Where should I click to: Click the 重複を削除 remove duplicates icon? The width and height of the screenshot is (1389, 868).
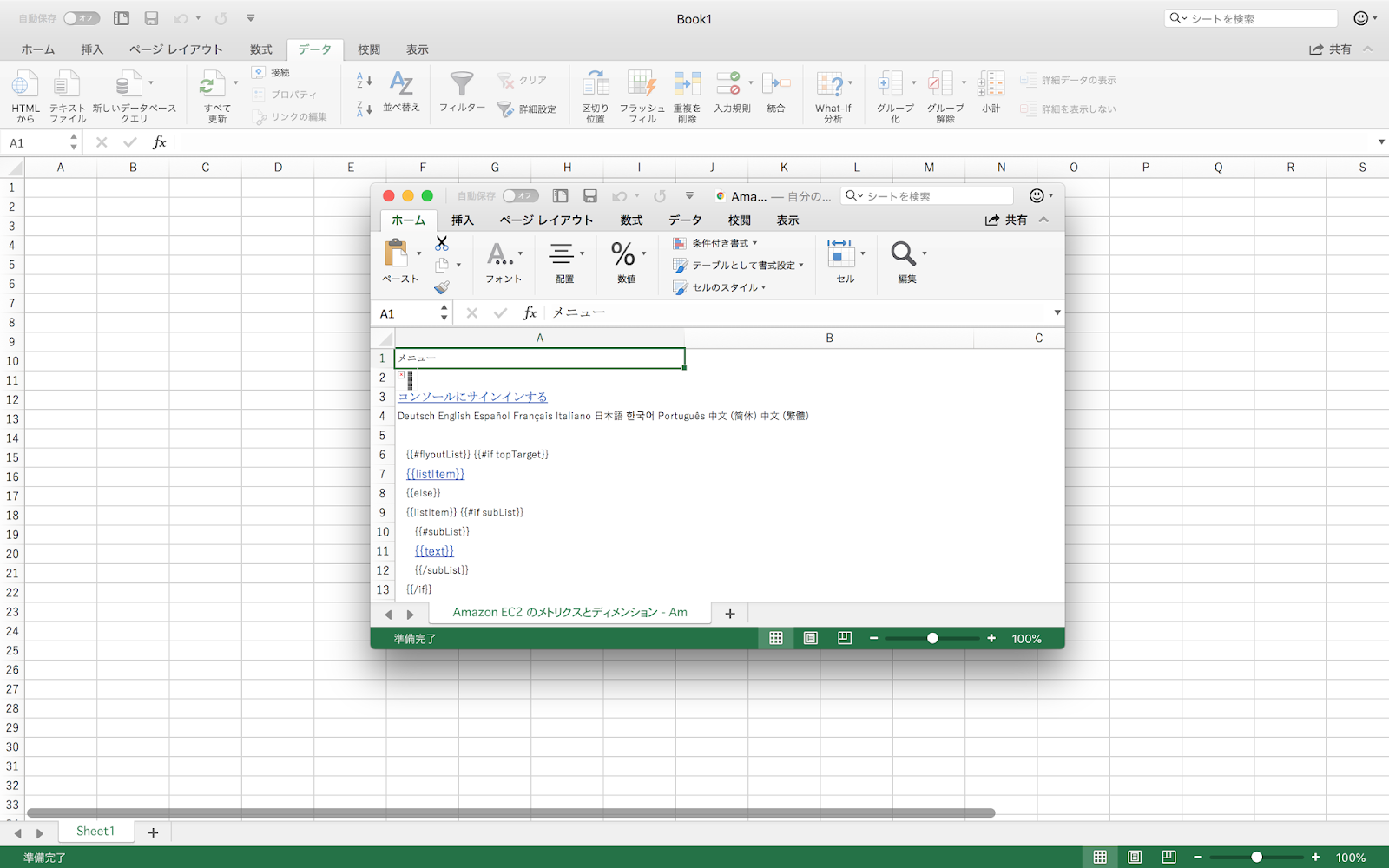tap(687, 84)
